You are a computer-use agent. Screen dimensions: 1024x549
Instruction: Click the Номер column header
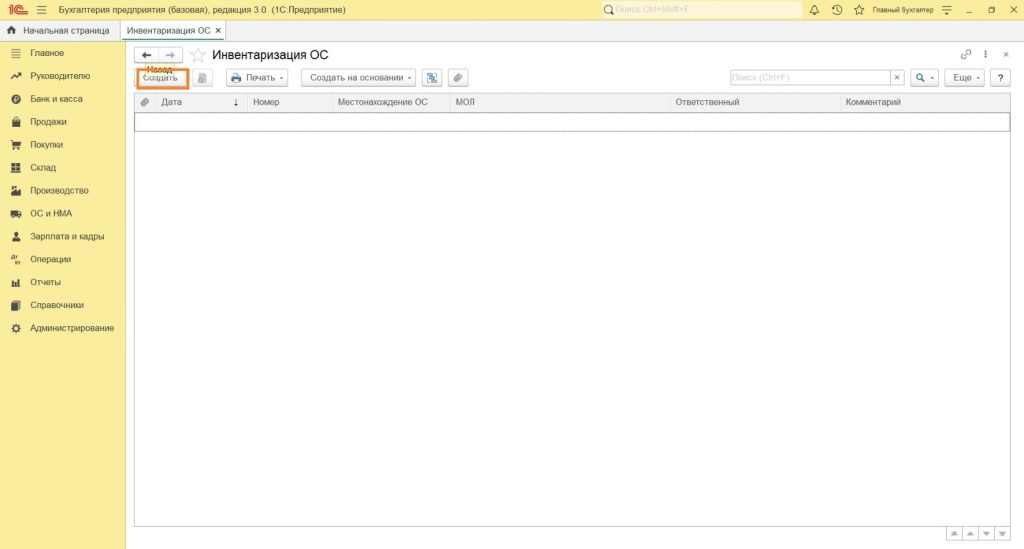(x=289, y=102)
